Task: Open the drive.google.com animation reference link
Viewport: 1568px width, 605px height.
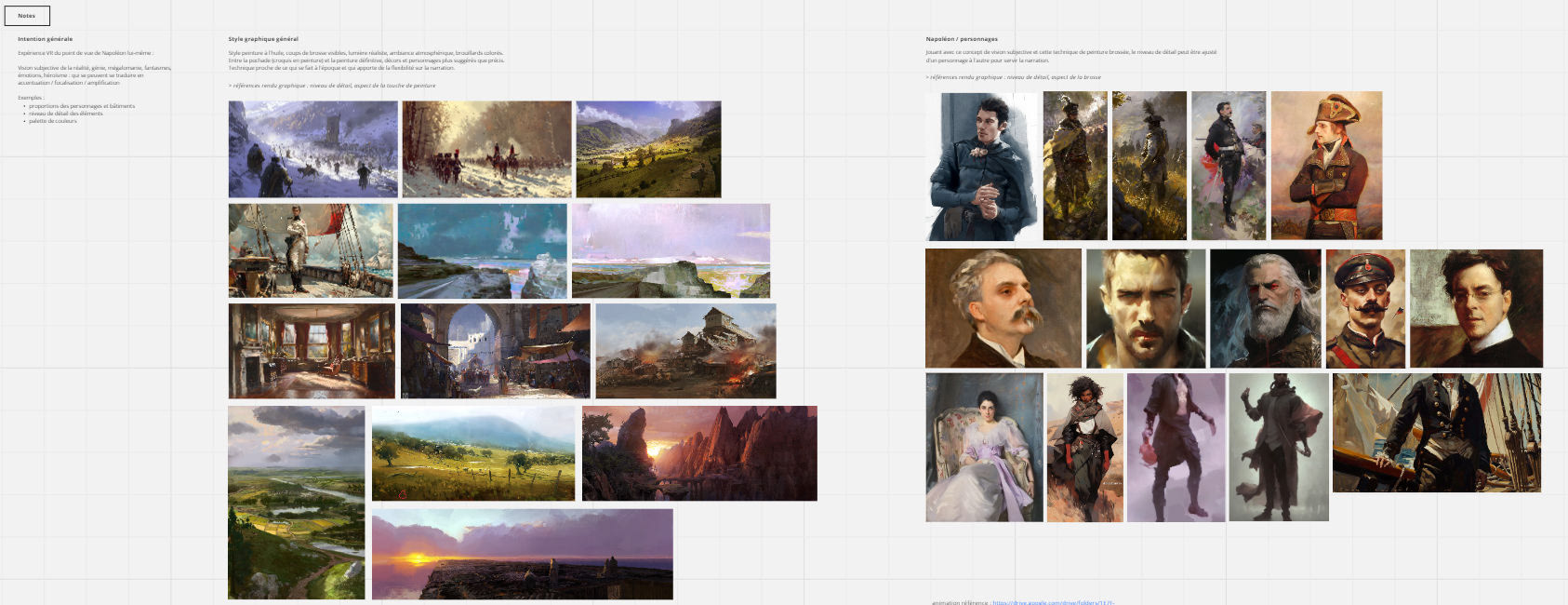Action: [1053, 602]
